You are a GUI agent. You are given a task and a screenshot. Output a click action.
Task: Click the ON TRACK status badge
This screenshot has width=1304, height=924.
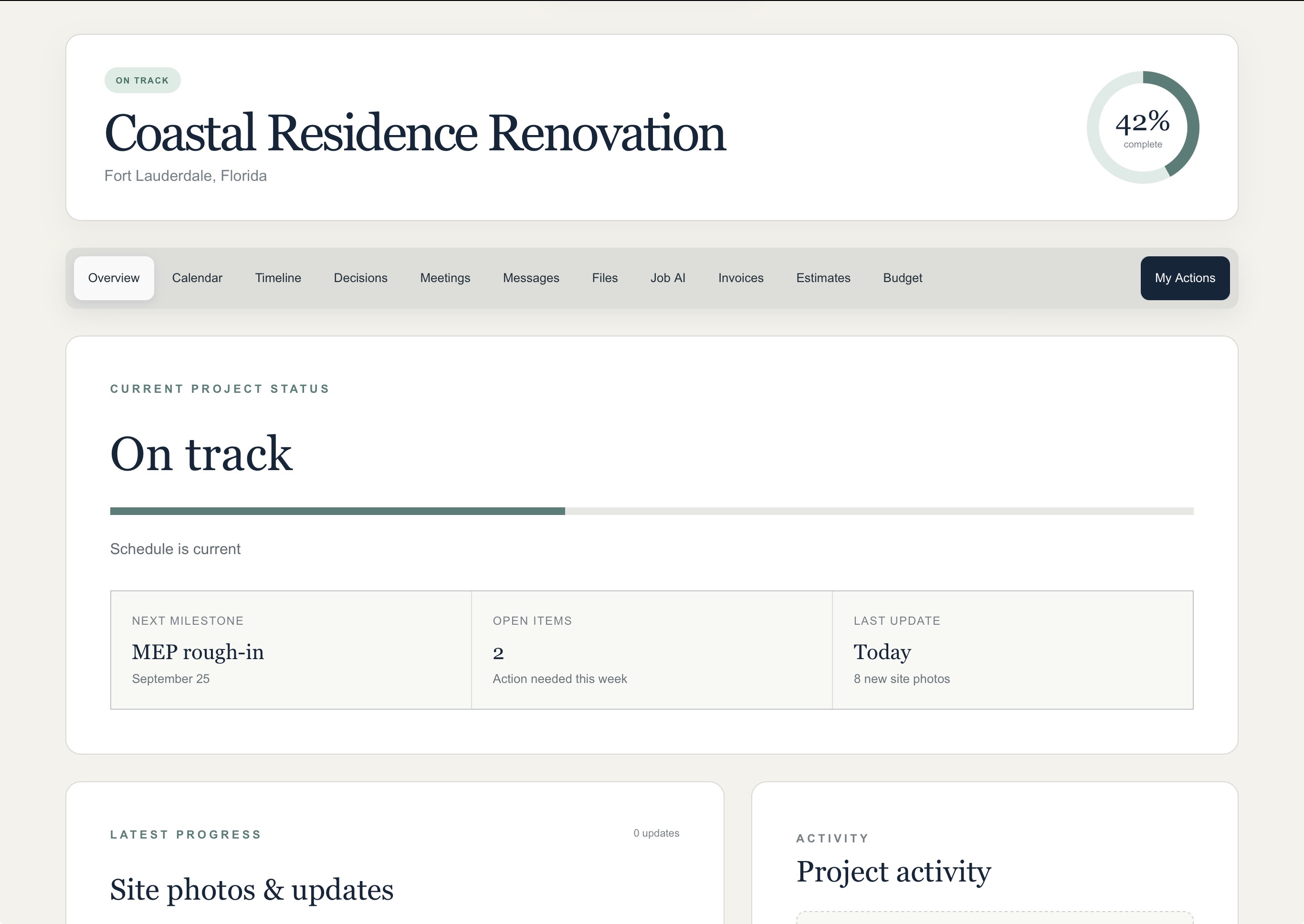(x=142, y=80)
